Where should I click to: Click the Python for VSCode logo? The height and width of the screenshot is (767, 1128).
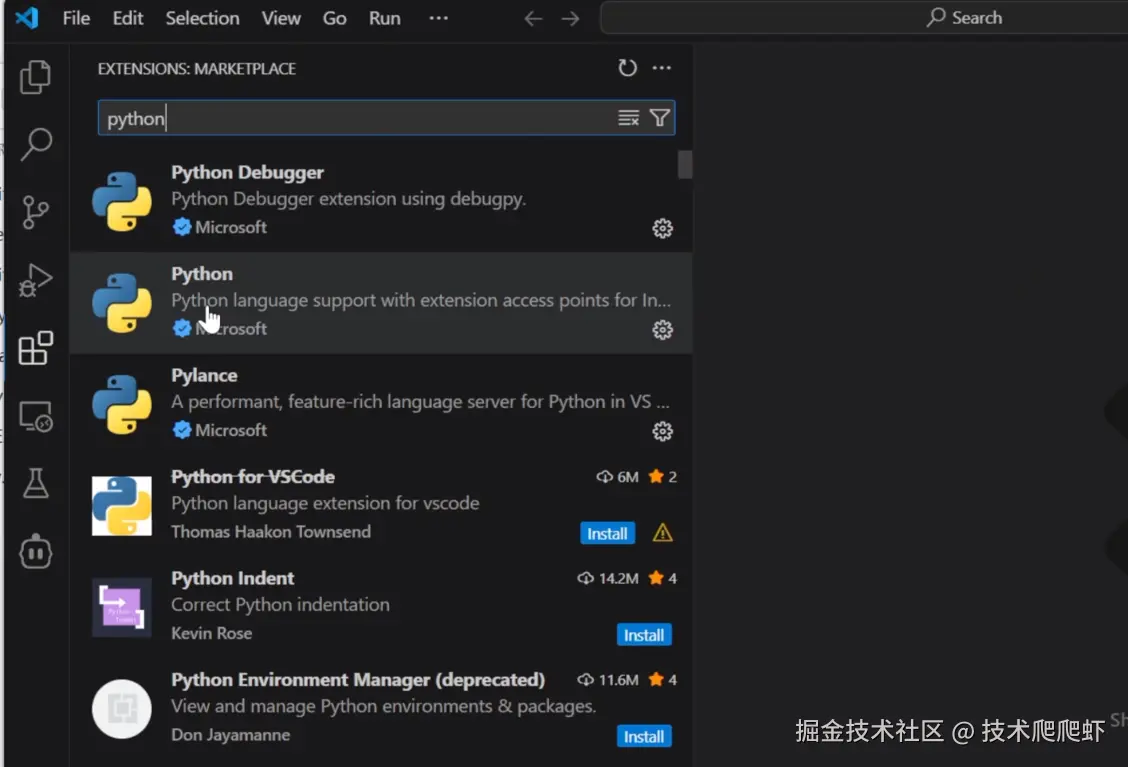[x=122, y=506]
